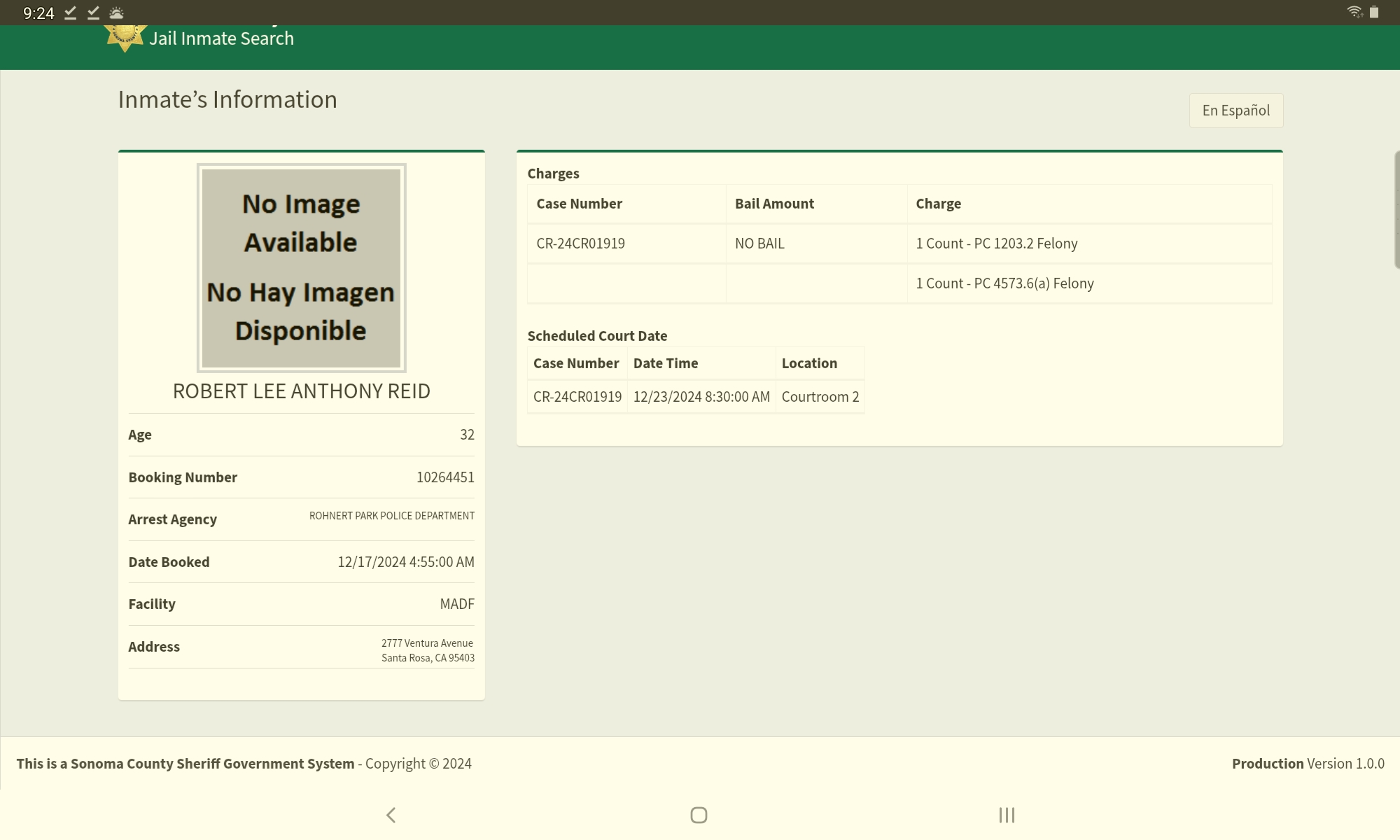Select the Sonoma County Sheriff Government System footer text
1400x840 pixels.
[185, 764]
